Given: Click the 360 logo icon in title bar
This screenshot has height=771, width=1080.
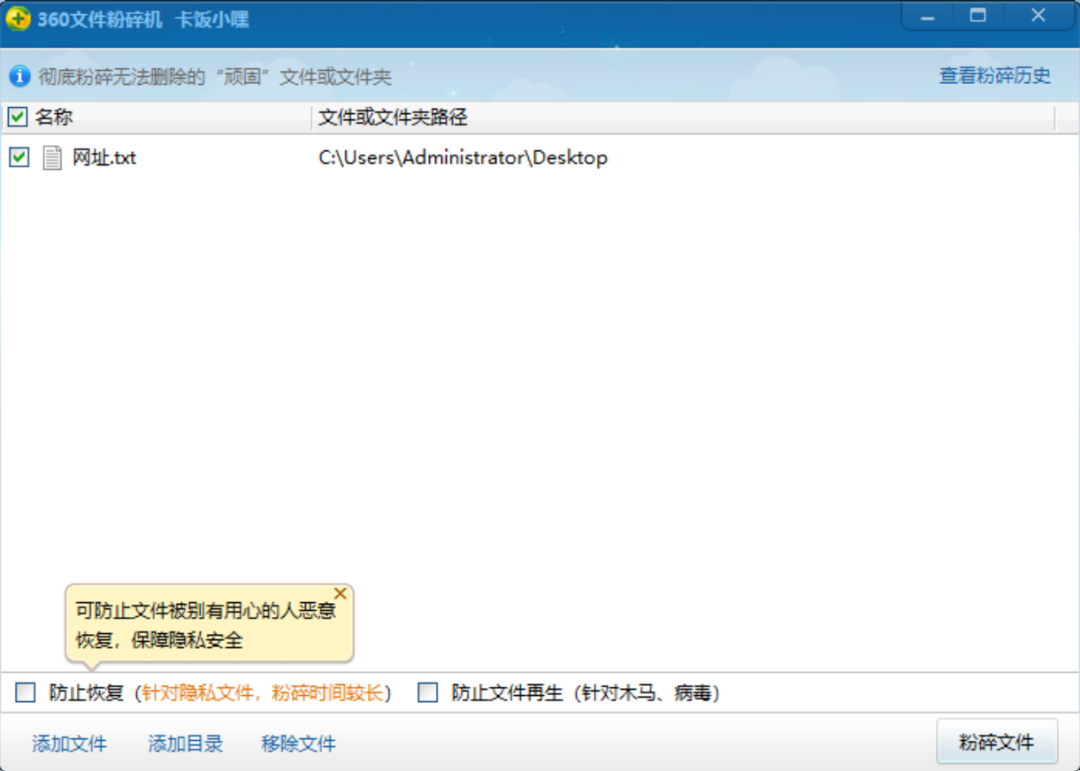Looking at the screenshot, I should (x=18, y=19).
